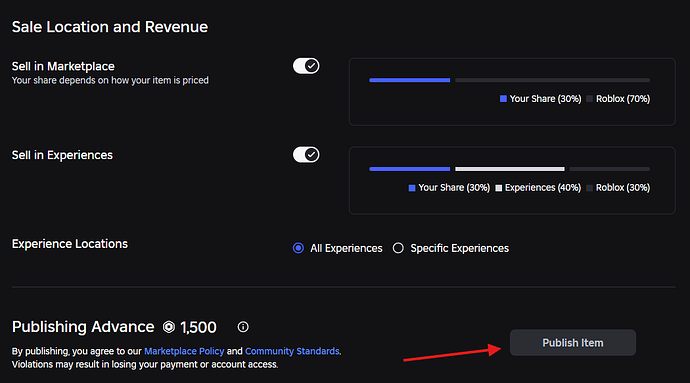Click the 'Experiences (40%)' legend label
Viewport: 690px width, 383px height.
pyautogui.click(x=538, y=188)
